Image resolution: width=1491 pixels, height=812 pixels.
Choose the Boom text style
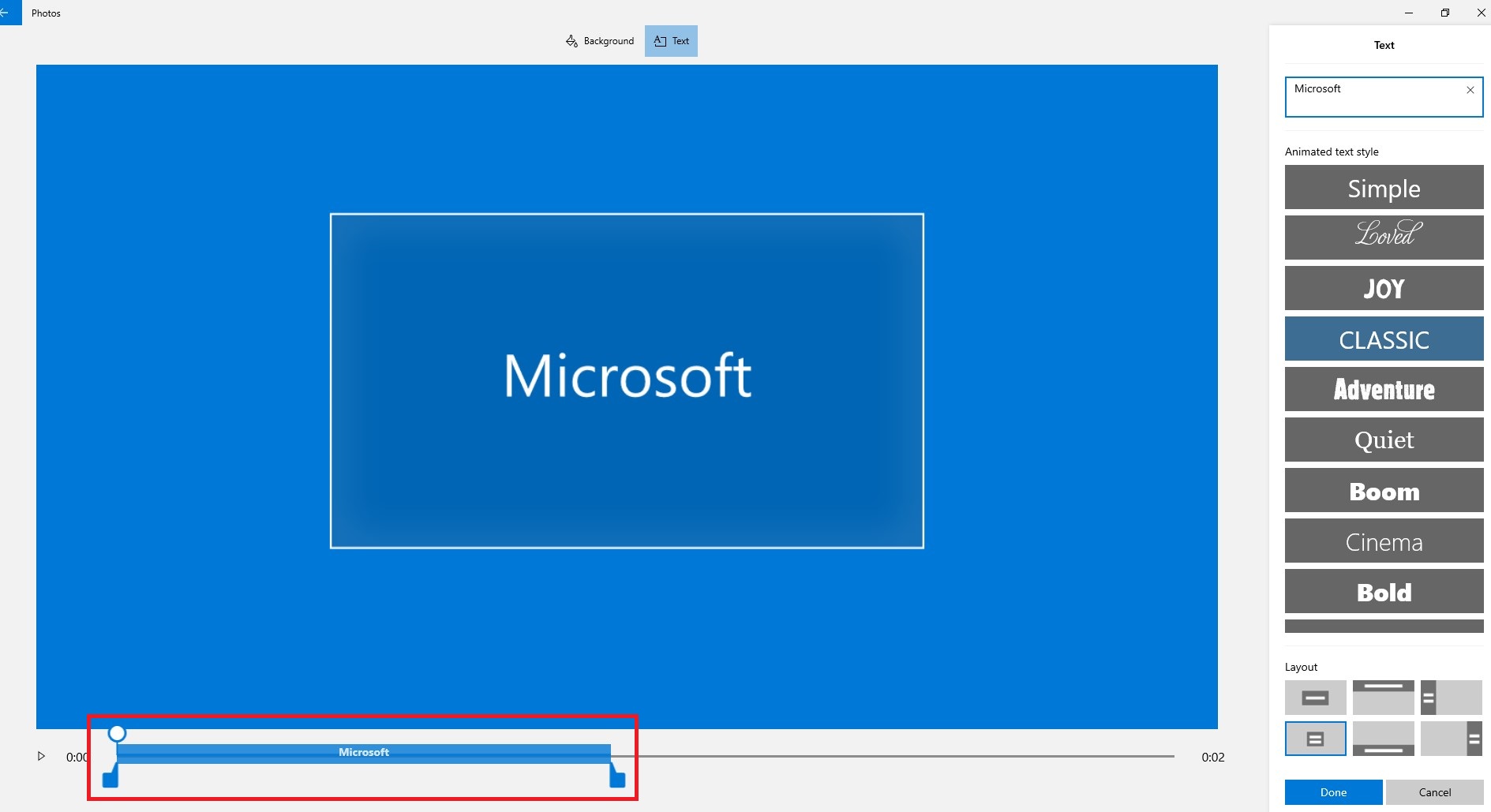click(1384, 490)
